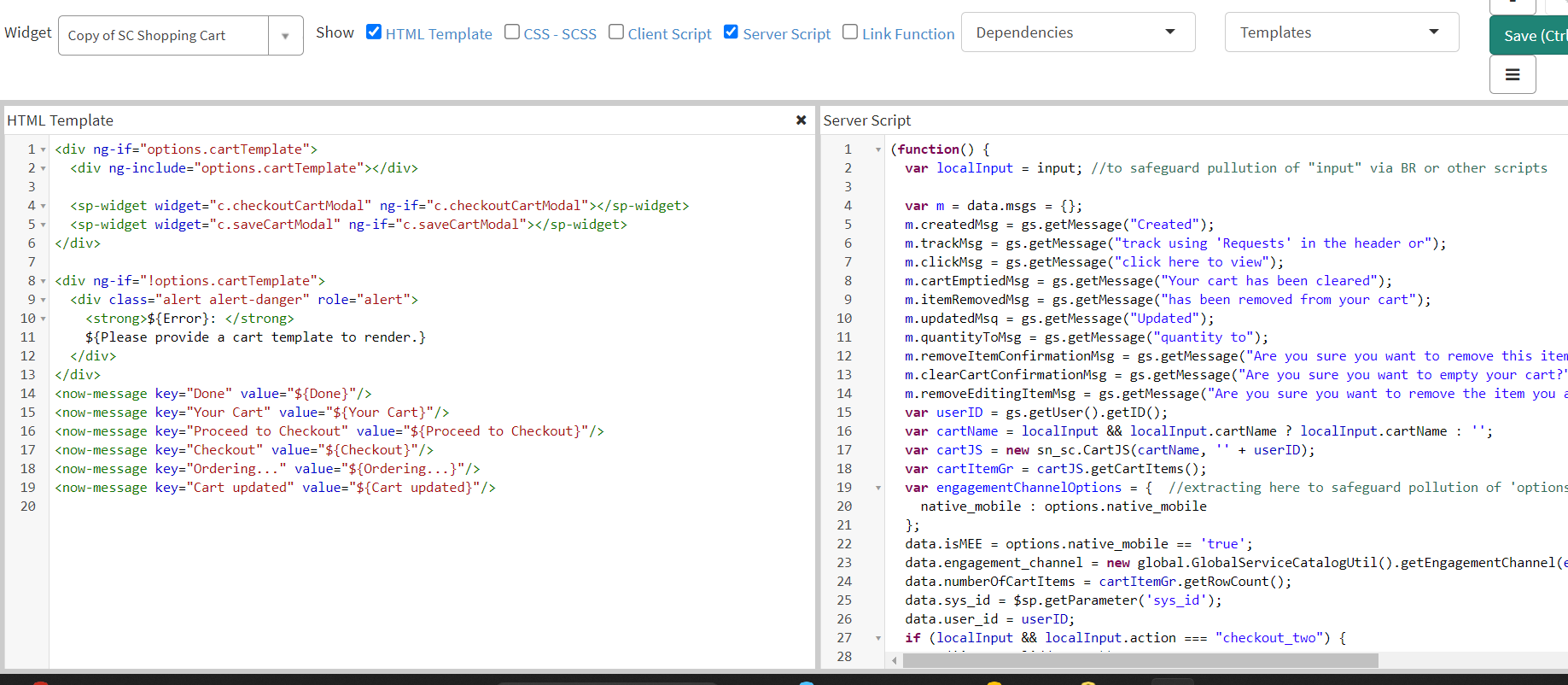Click the now-message key="Your Cart" line
1568x685 pixels.
point(252,413)
